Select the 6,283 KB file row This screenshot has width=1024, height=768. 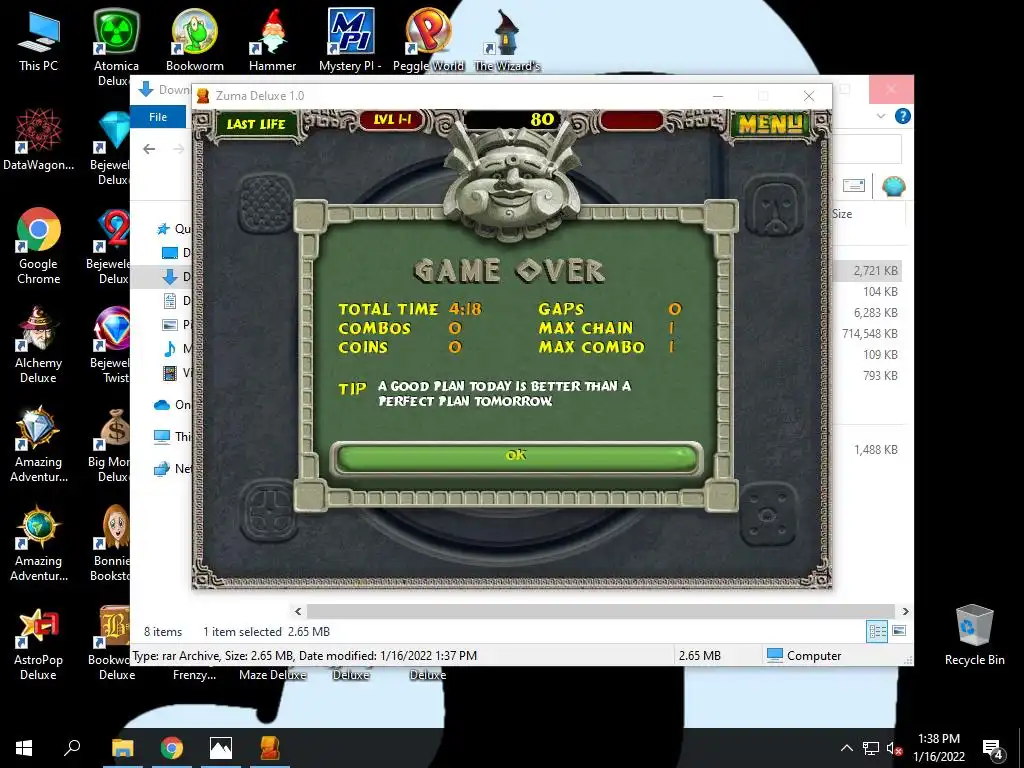[x=869, y=312]
